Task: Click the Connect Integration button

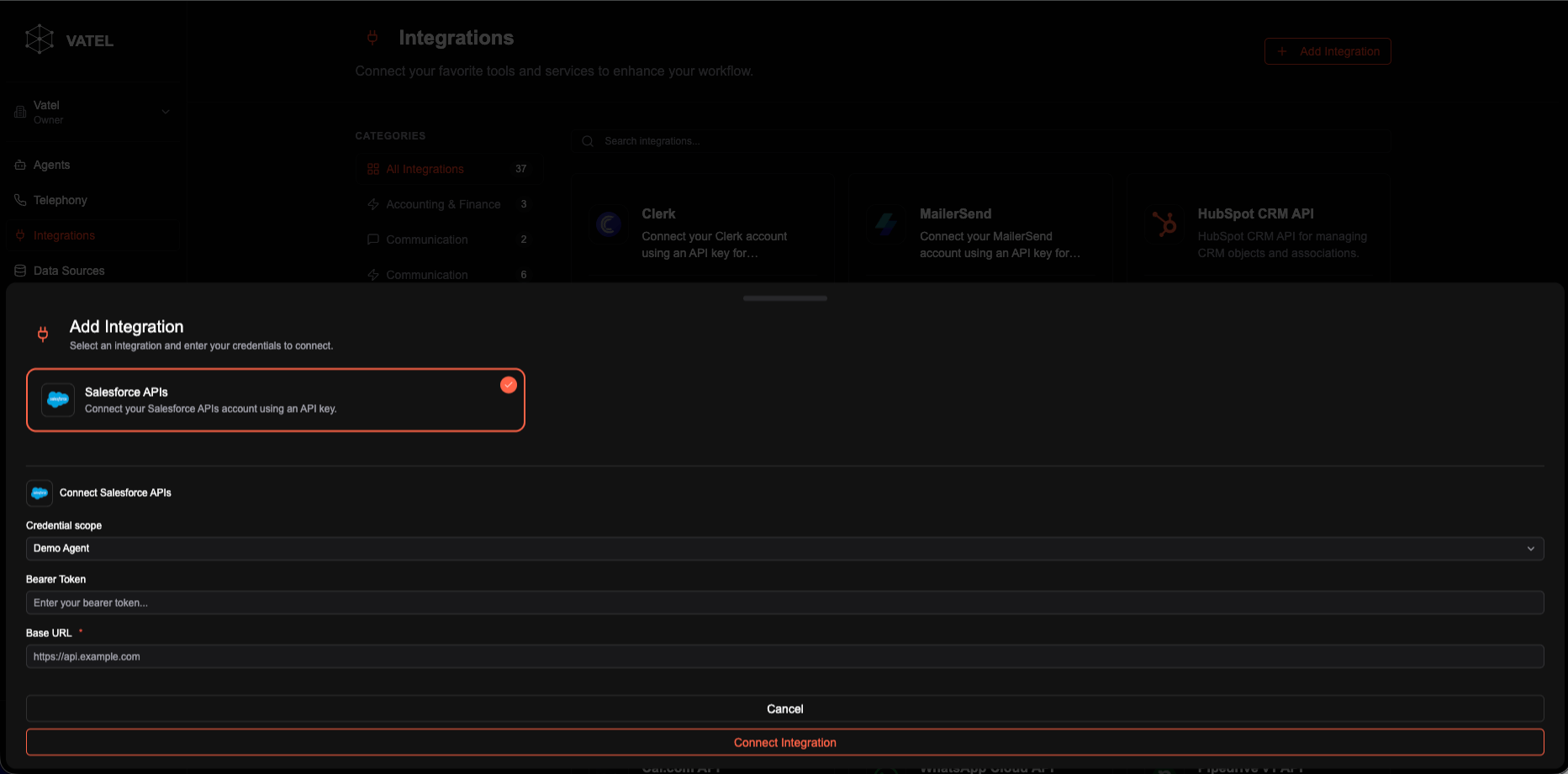Action: tap(785, 742)
